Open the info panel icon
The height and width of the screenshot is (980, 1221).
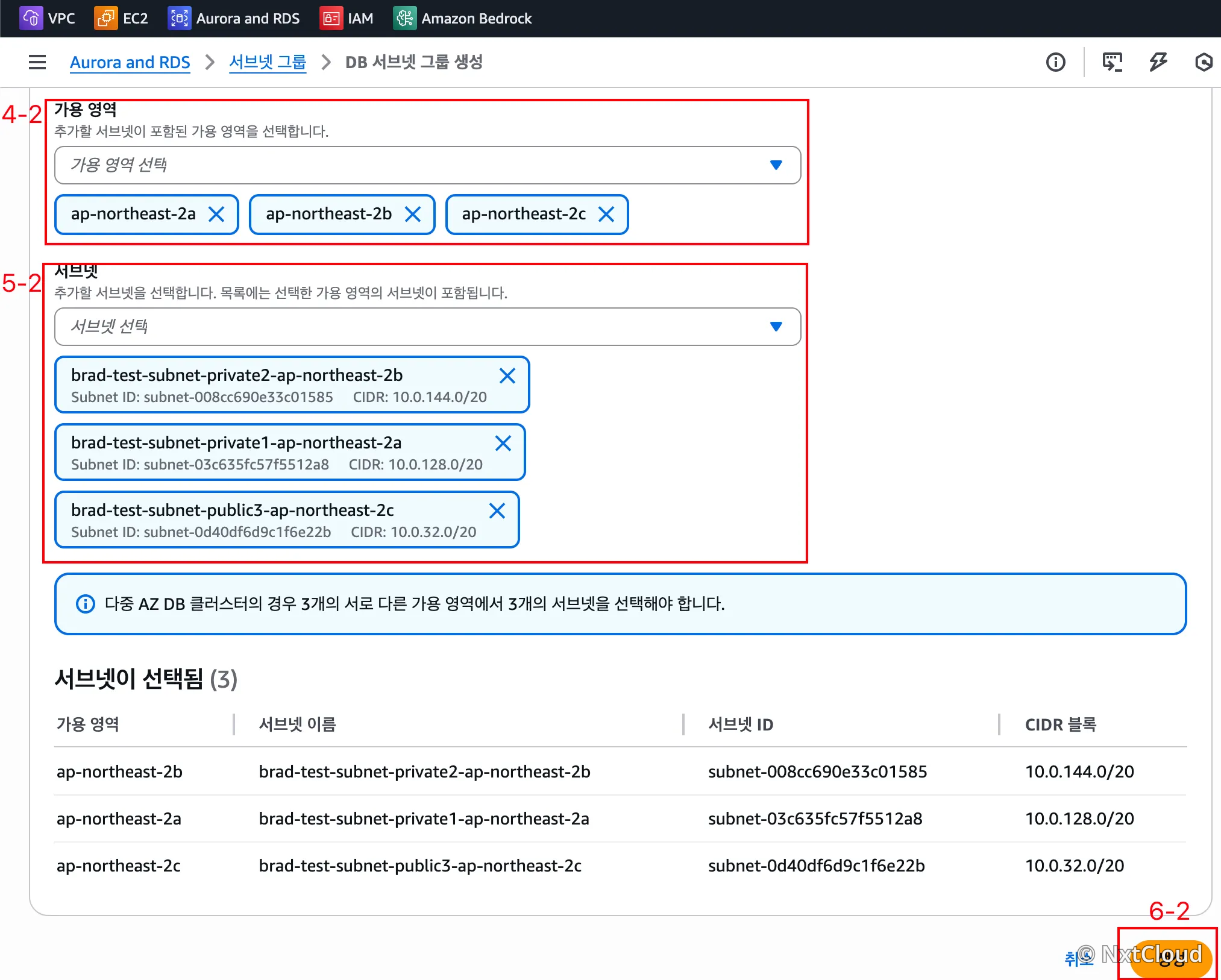[1055, 62]
